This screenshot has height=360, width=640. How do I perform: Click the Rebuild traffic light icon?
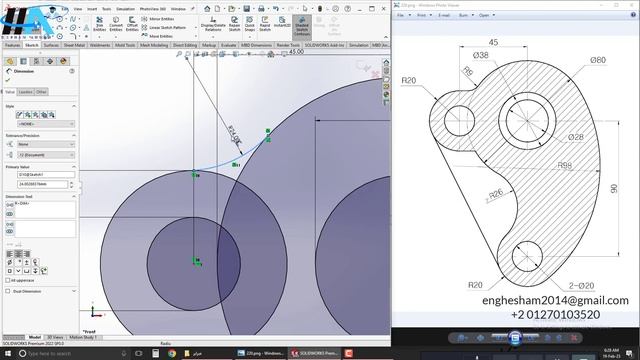320,9
